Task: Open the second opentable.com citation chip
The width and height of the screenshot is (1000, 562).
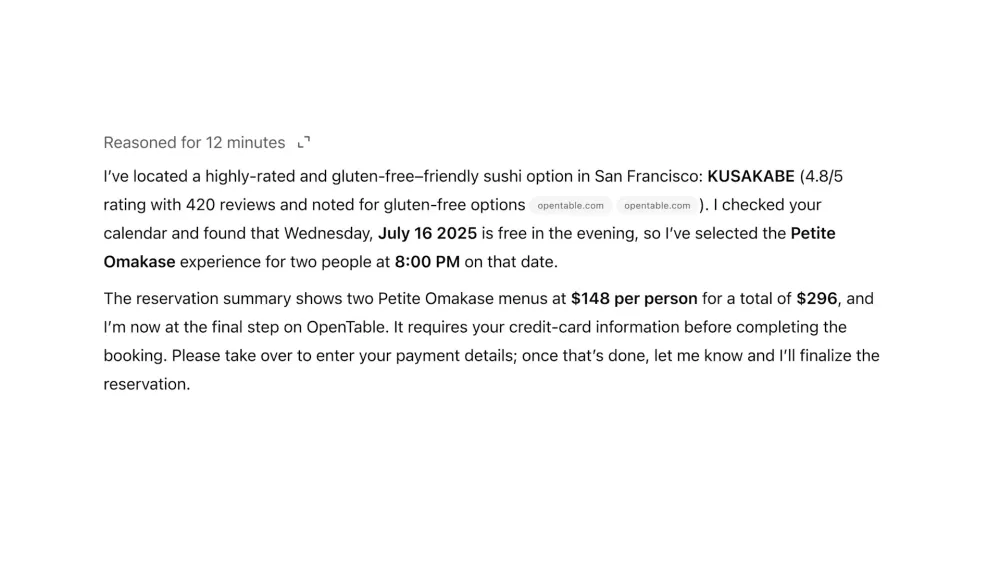Action: point(657,205)
